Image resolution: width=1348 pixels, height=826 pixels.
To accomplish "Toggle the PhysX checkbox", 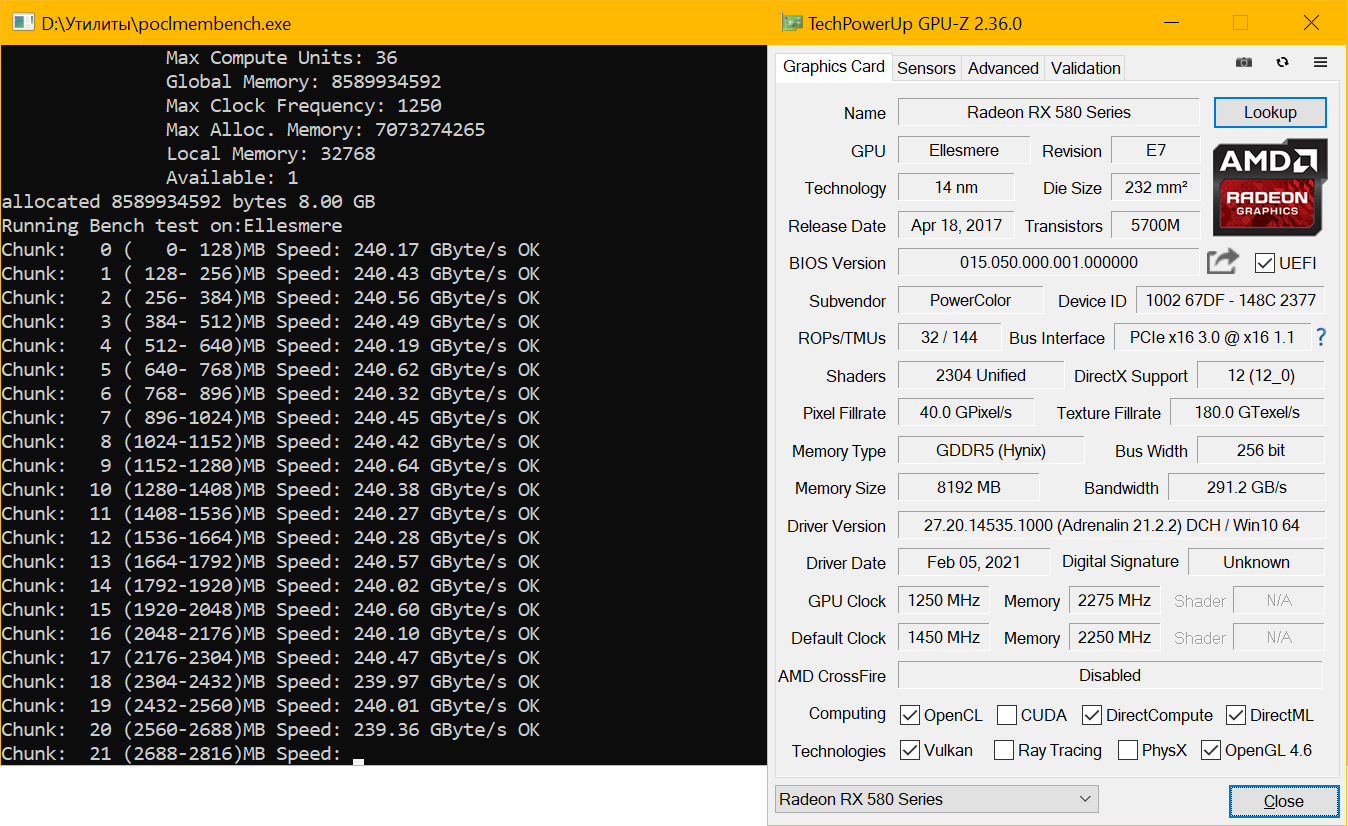I will 1127,750.
